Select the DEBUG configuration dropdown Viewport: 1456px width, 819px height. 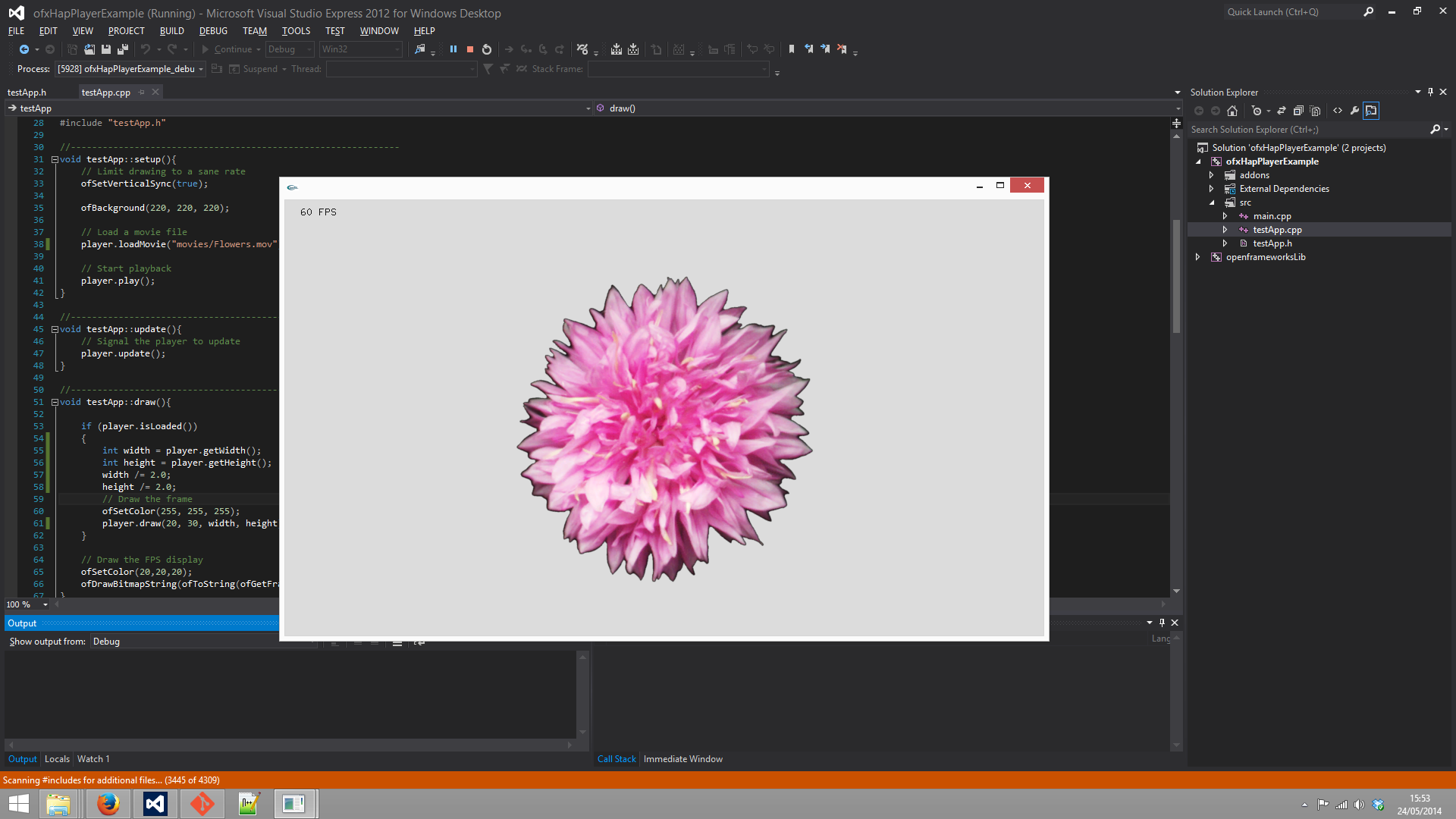(290, 49)
